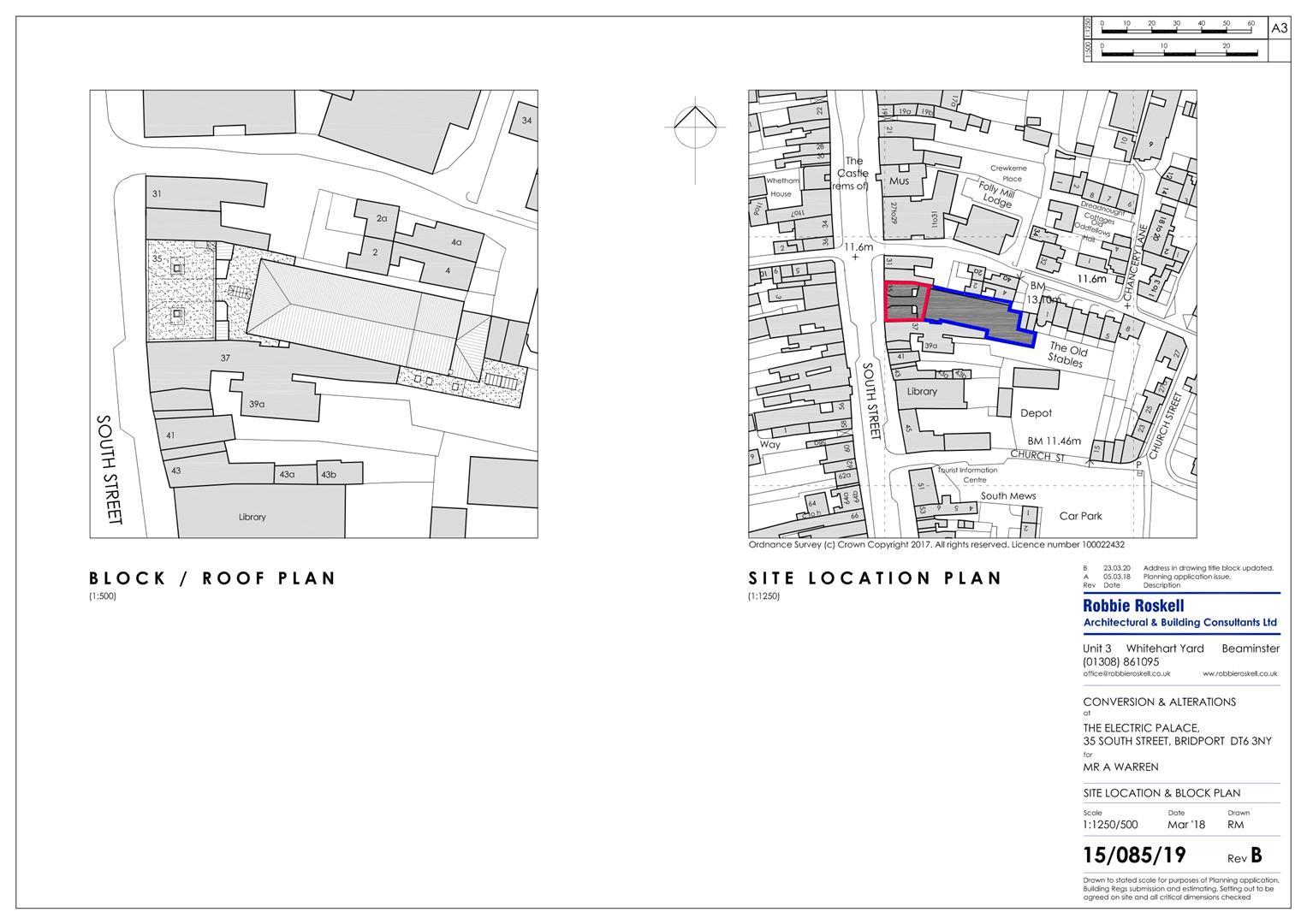Click the '(01308) 861095' phone number
This screenshot has width=1307, height=924.
coord(1121,661)
